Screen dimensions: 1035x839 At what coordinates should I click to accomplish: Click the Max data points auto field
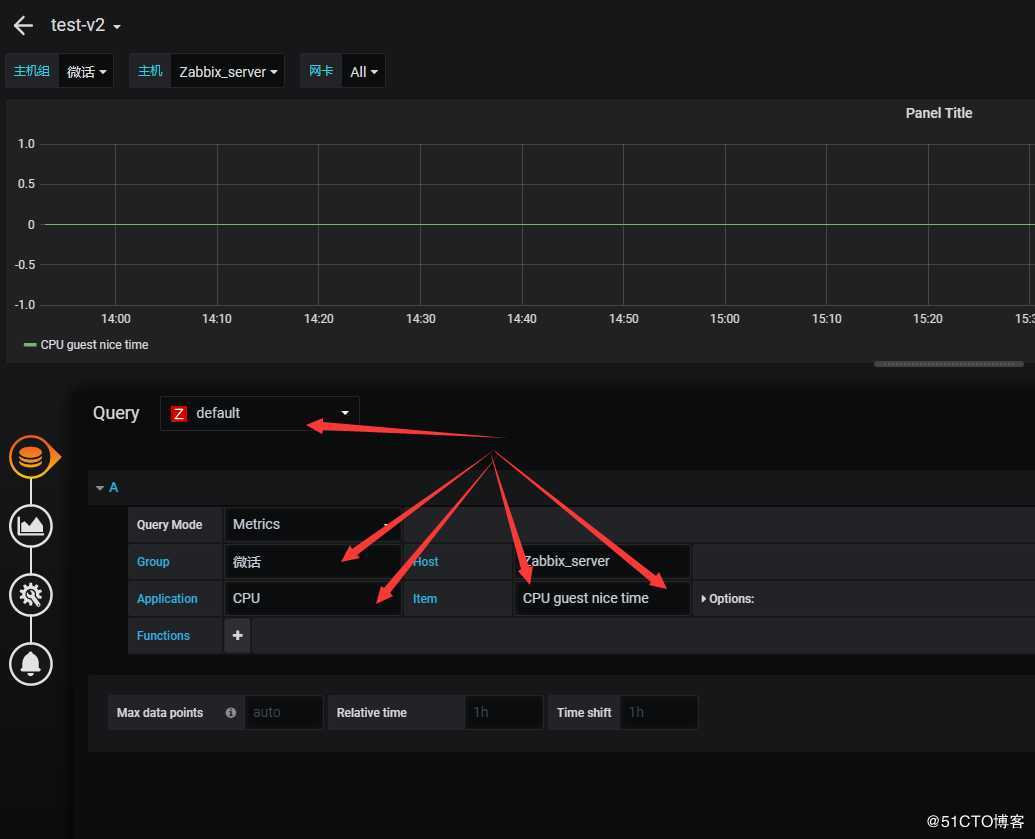pyautogui.click(x=284, y=712)
